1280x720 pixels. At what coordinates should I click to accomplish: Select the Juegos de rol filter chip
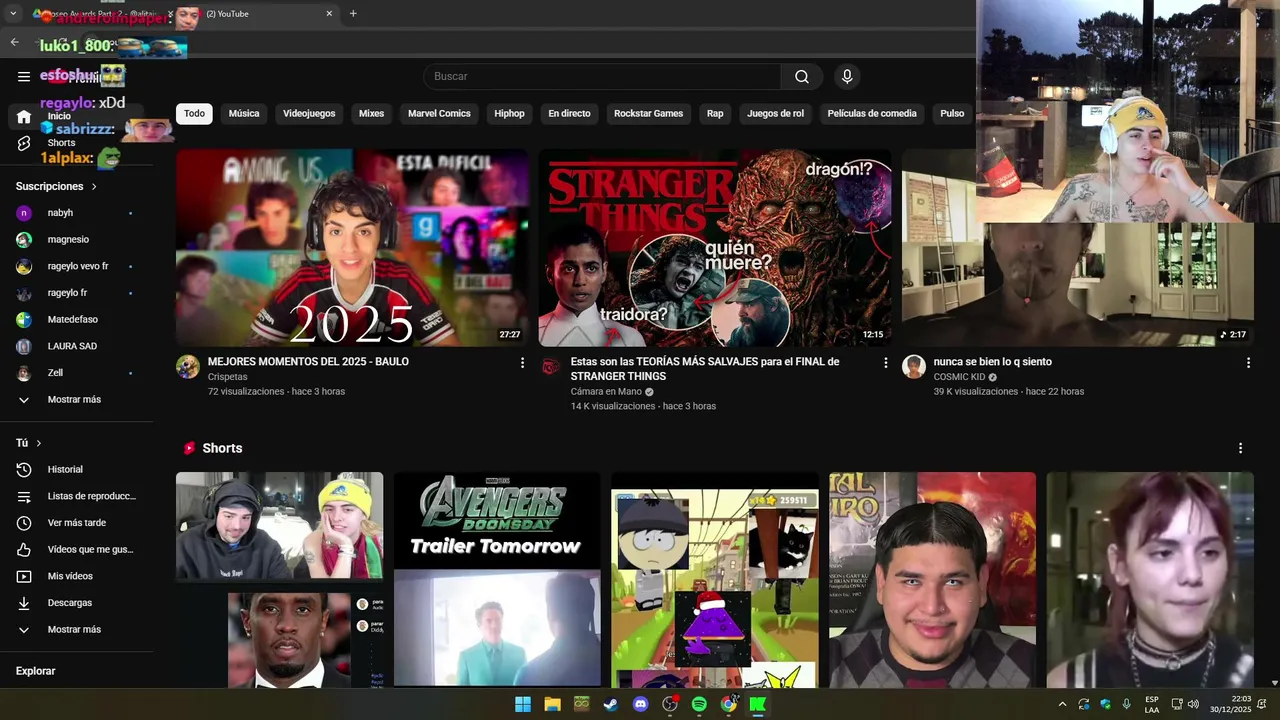point(775,113)
